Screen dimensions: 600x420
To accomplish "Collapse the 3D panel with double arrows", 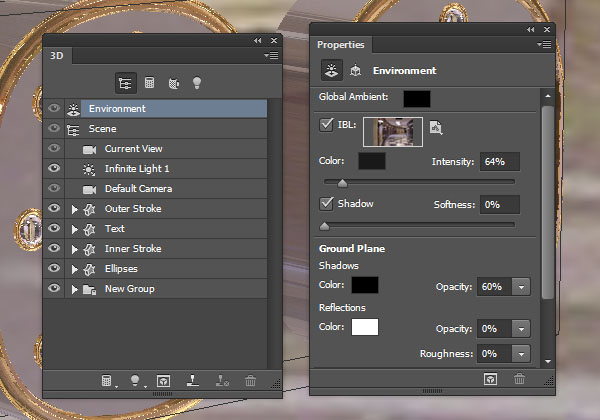I will point(258,41).
